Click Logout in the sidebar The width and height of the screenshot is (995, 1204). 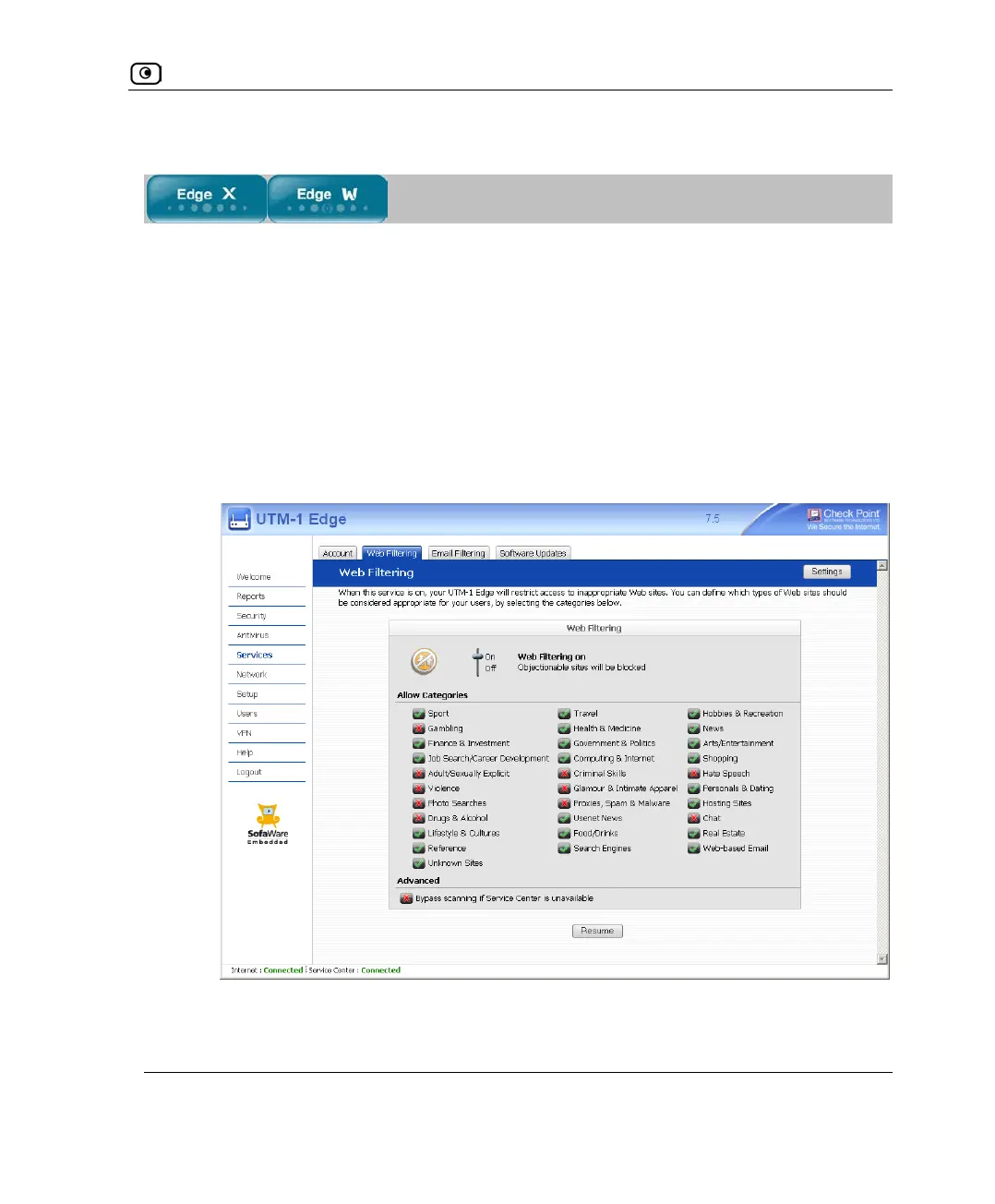click(x=249, y=772)
